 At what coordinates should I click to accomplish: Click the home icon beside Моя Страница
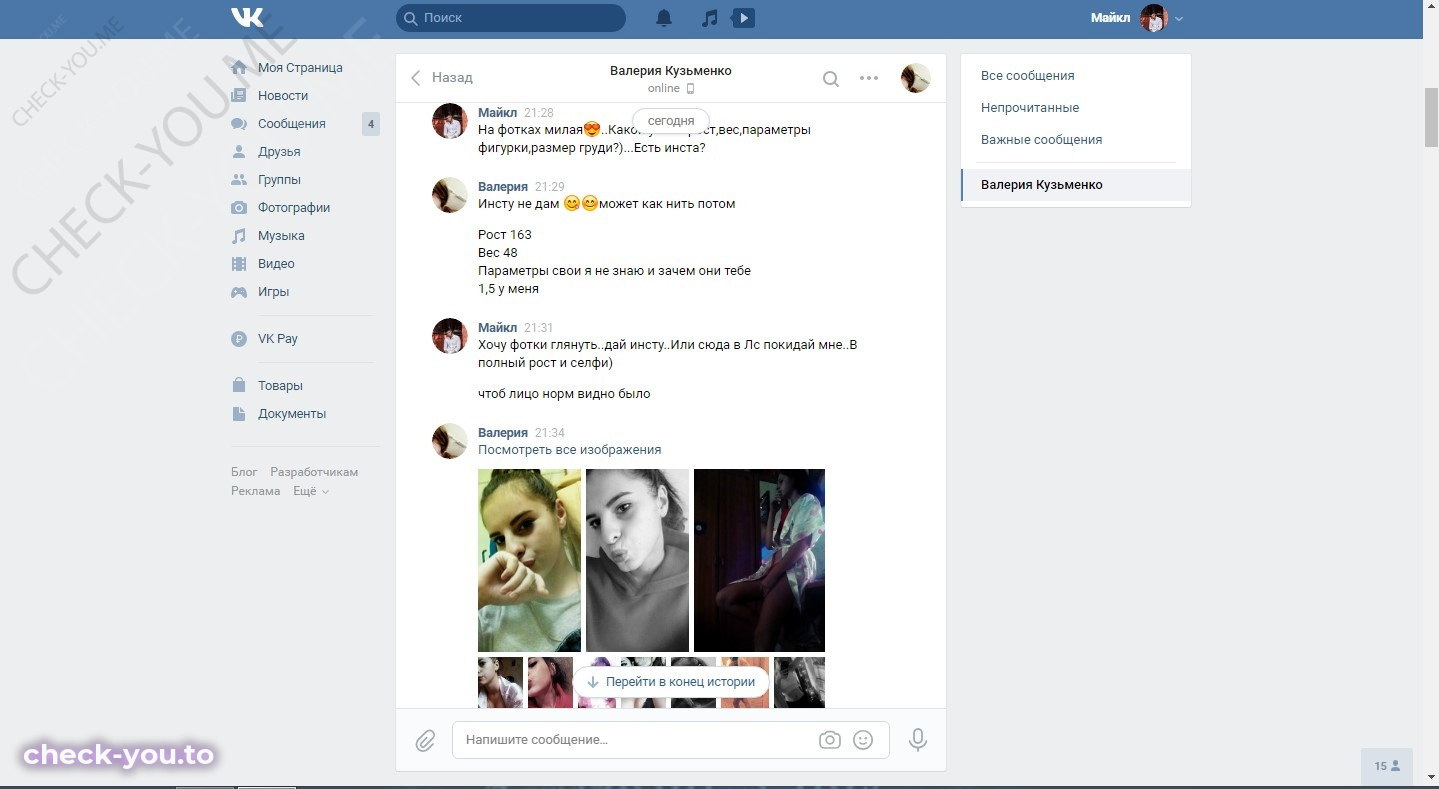click(x=239, y=68)
